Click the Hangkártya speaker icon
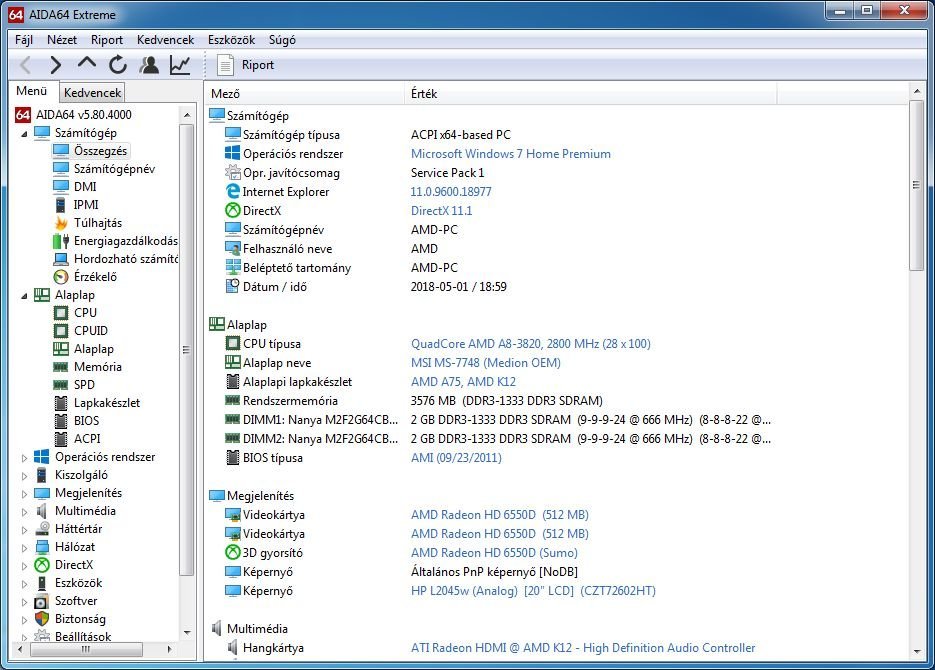This screenshot has height=670, width=935. (233, 647)
